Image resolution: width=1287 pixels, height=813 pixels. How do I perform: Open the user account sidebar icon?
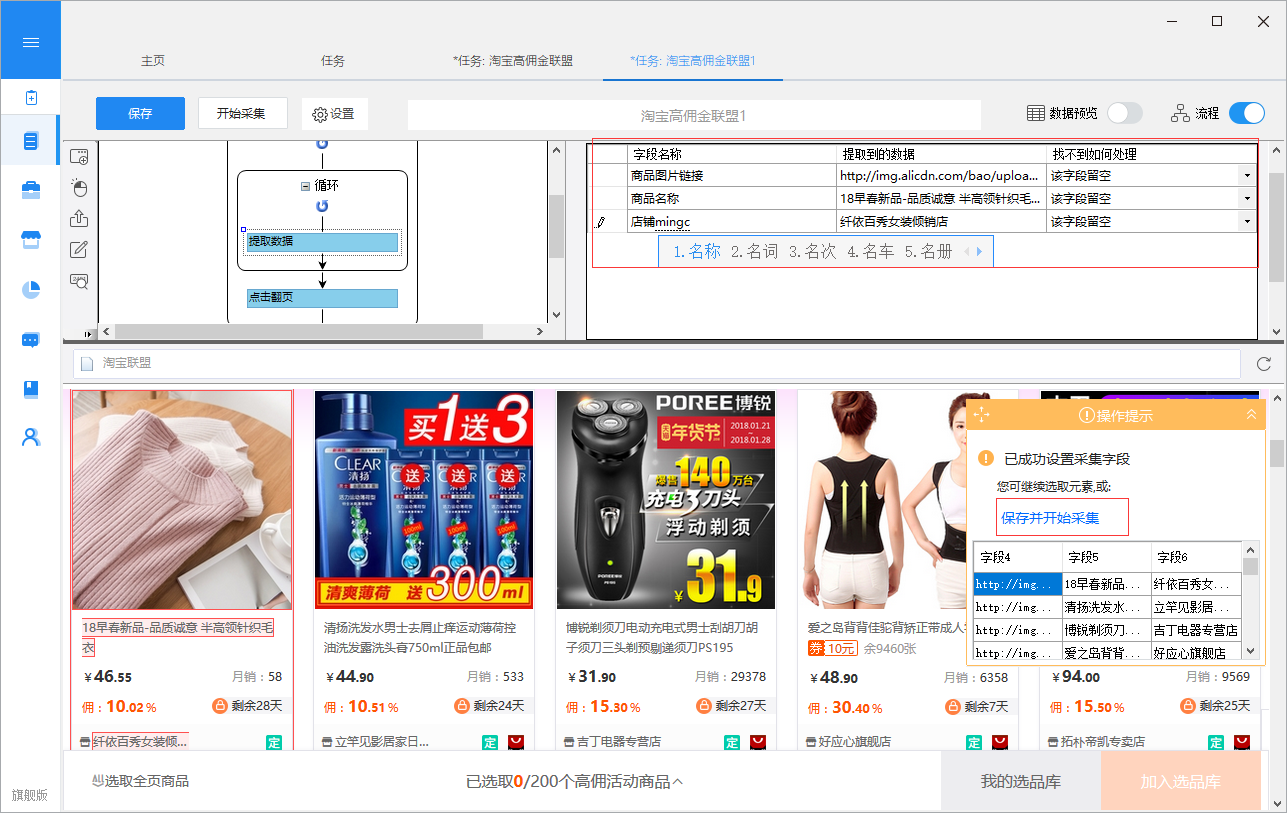coord(31,437)
